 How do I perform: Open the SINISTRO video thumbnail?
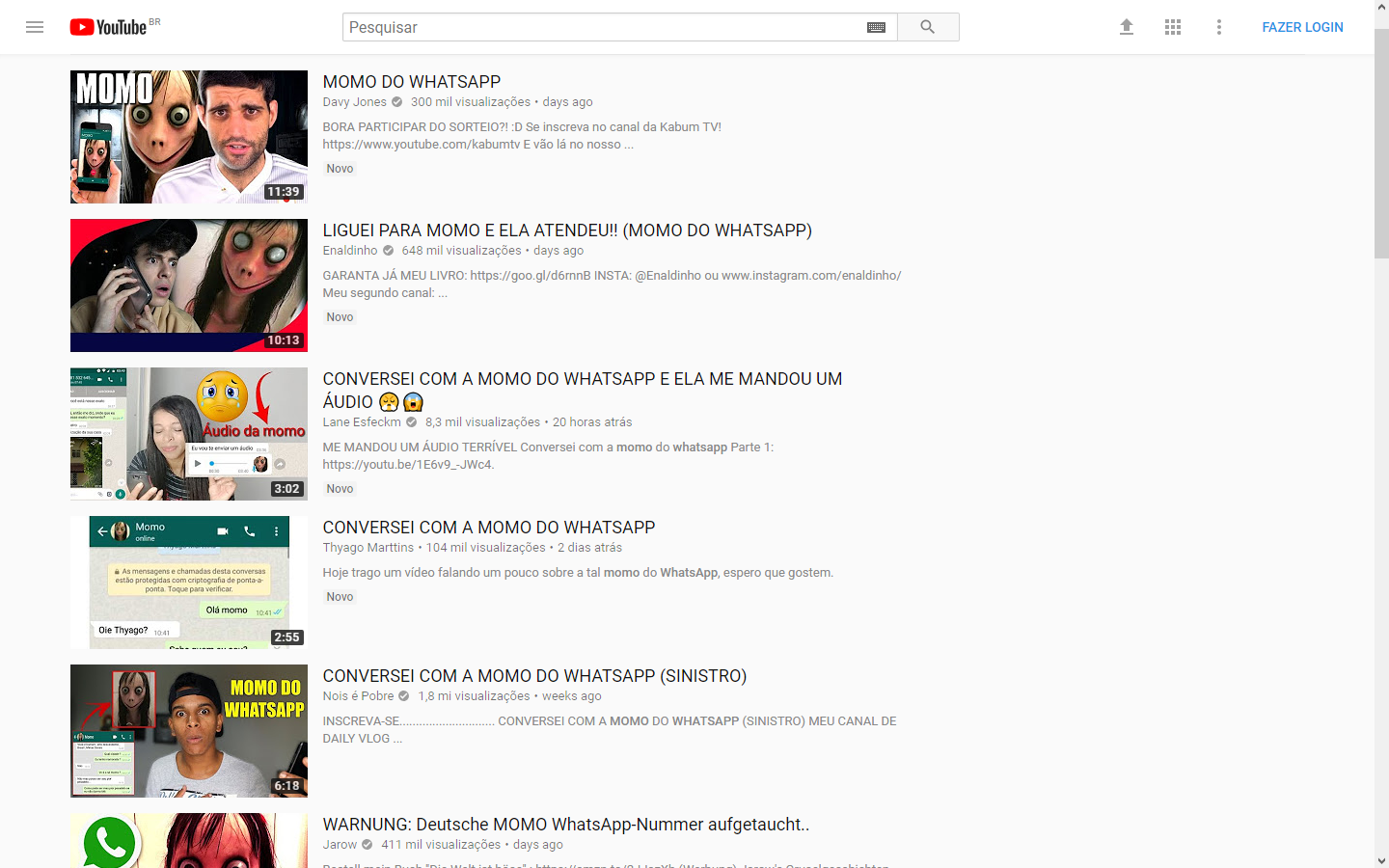189,731
